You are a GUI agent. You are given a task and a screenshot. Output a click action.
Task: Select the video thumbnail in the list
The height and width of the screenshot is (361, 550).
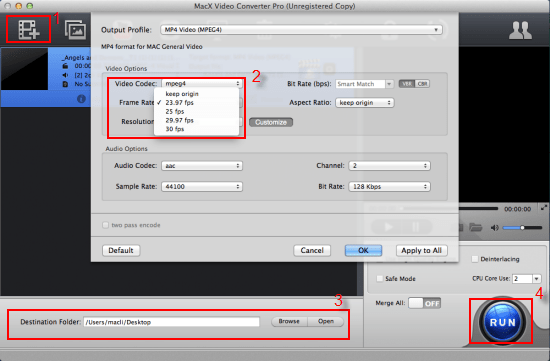pos(24,69)
